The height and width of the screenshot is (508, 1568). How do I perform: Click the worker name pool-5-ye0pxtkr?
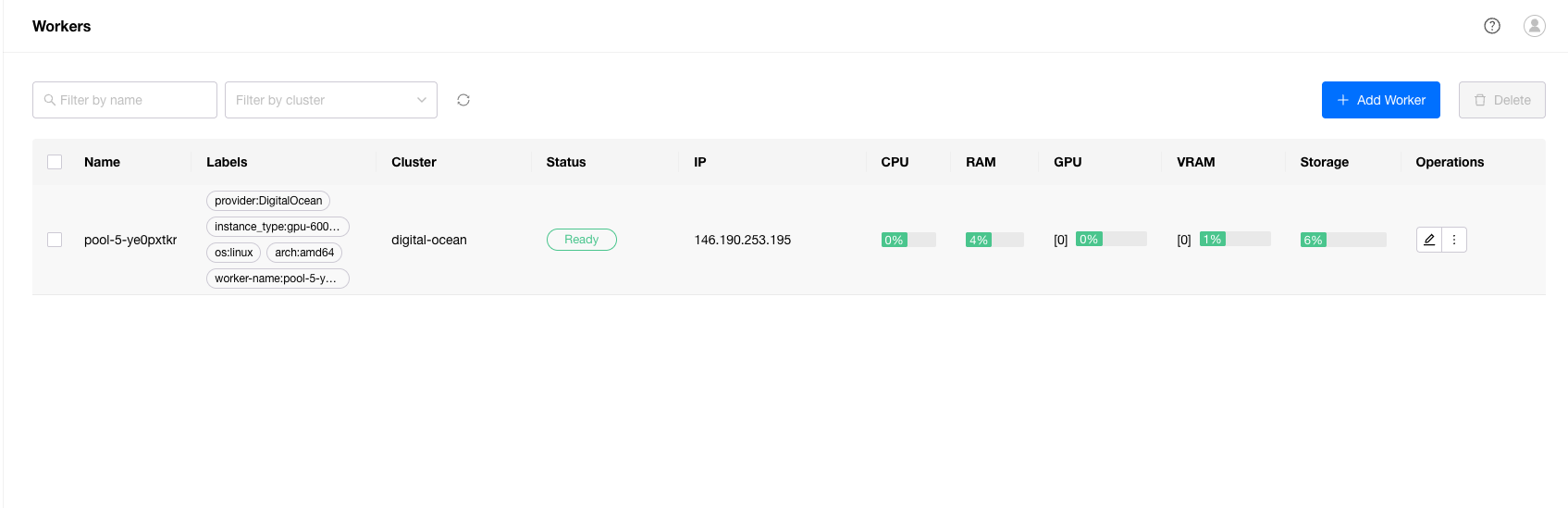130,240
